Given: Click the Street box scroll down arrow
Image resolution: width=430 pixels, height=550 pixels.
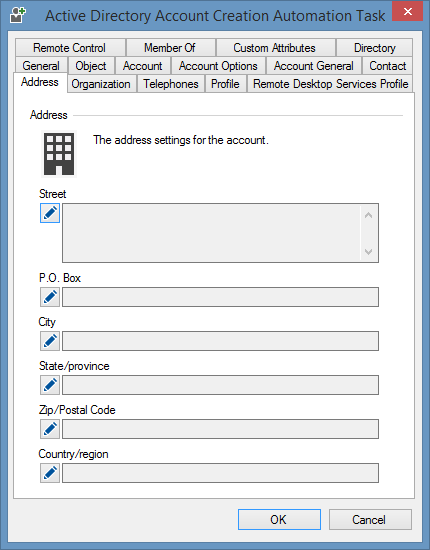Looking at the screenshot, I should click(368, 251).
